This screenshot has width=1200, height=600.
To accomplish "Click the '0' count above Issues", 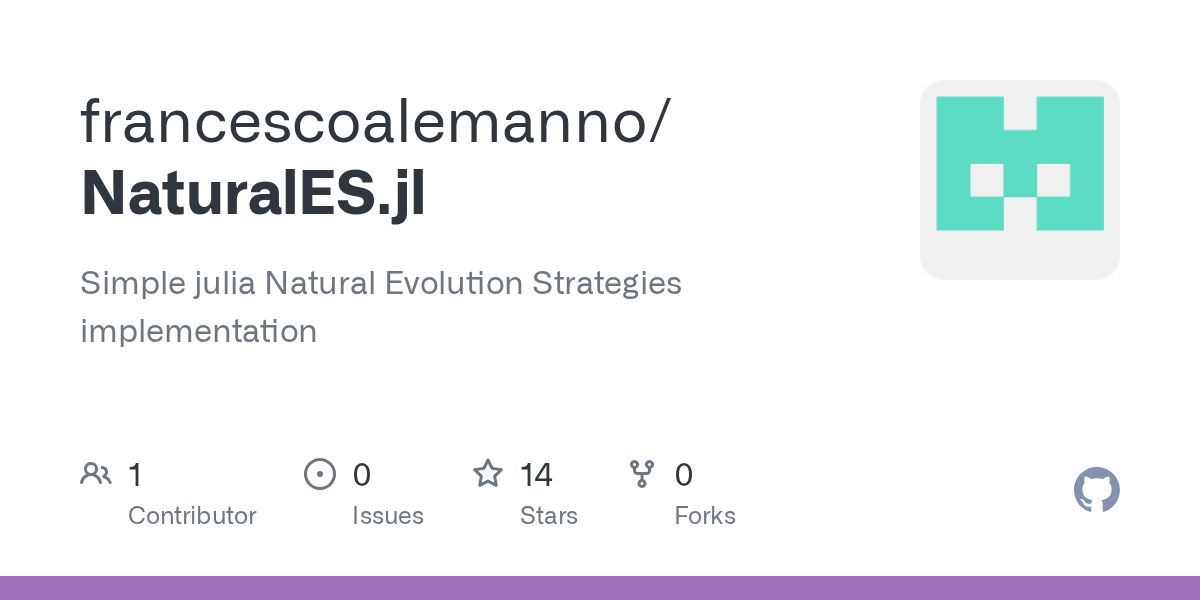I will 361,474.
